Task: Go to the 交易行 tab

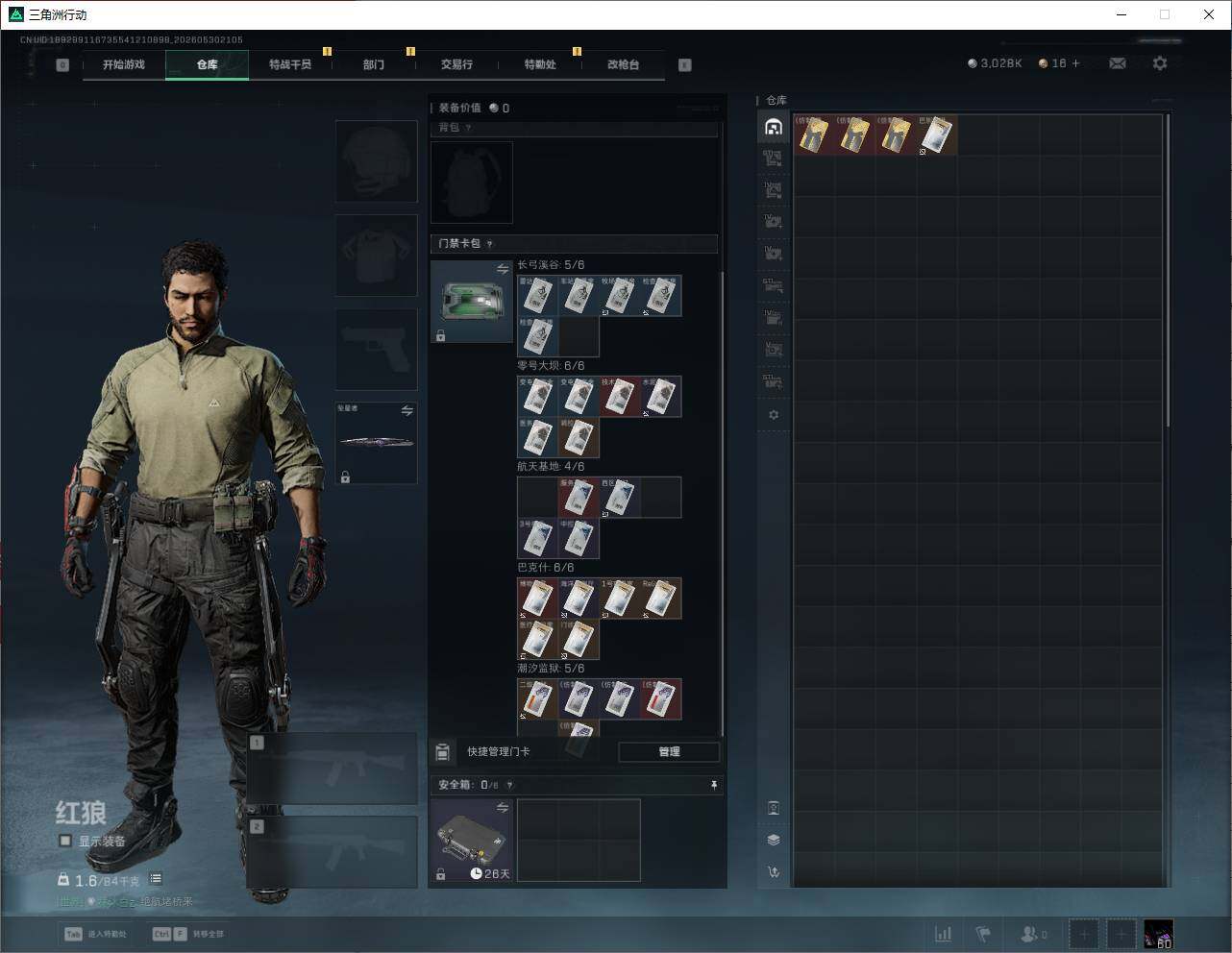Action: (456, 64)
